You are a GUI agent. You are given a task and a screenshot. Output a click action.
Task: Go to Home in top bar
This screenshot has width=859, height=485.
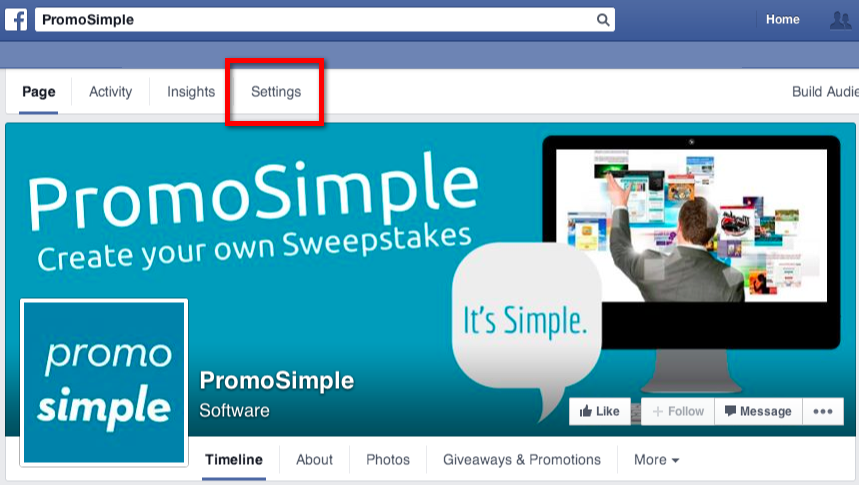(x=782, y=20)
